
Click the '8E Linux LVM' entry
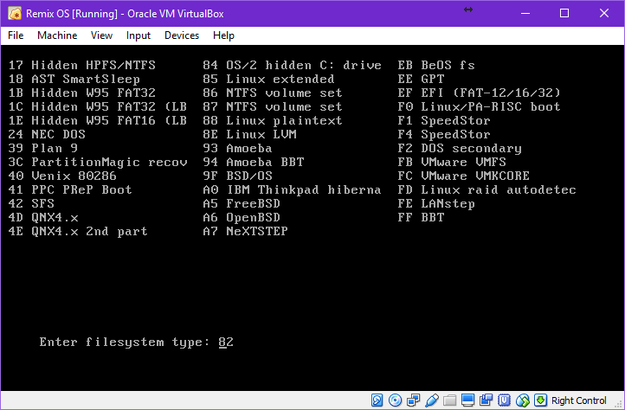tap(250, 134)
